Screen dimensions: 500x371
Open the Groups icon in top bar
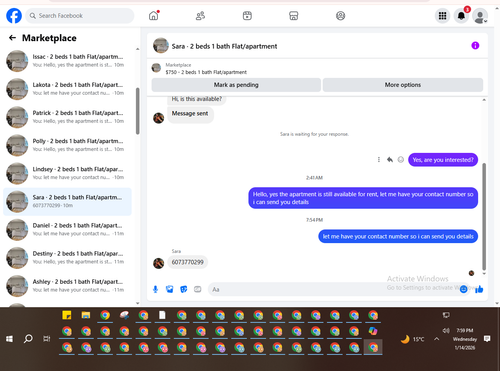point(340,16)
